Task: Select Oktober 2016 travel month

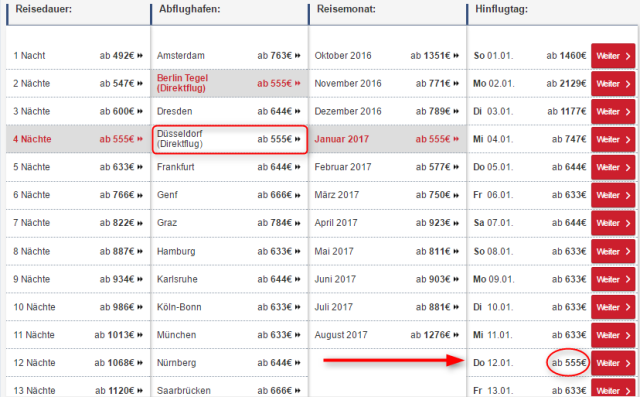Action: coord(387,55)
